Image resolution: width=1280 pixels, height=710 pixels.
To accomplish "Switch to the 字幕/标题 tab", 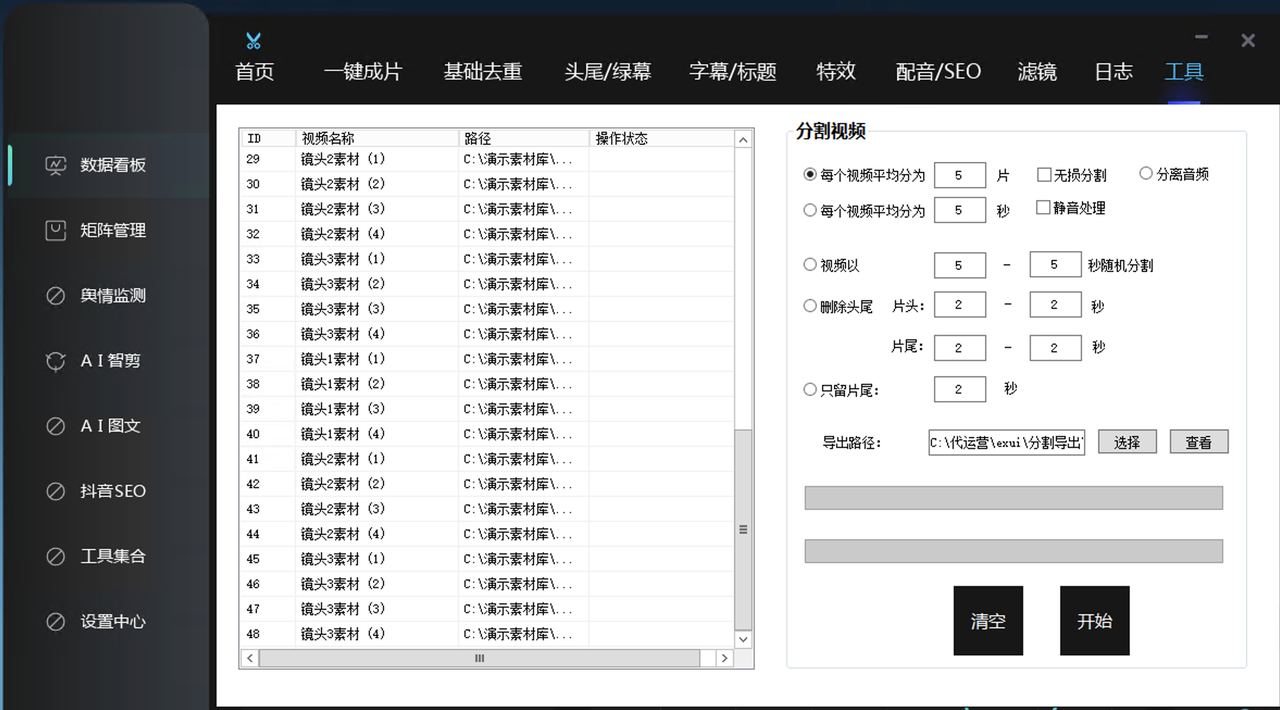I will pyautogui.click(x=732, y=72).
